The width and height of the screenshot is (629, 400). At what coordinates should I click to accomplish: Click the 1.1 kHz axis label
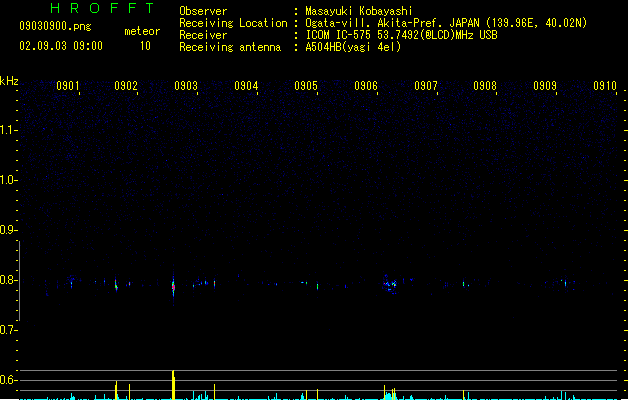8,130
